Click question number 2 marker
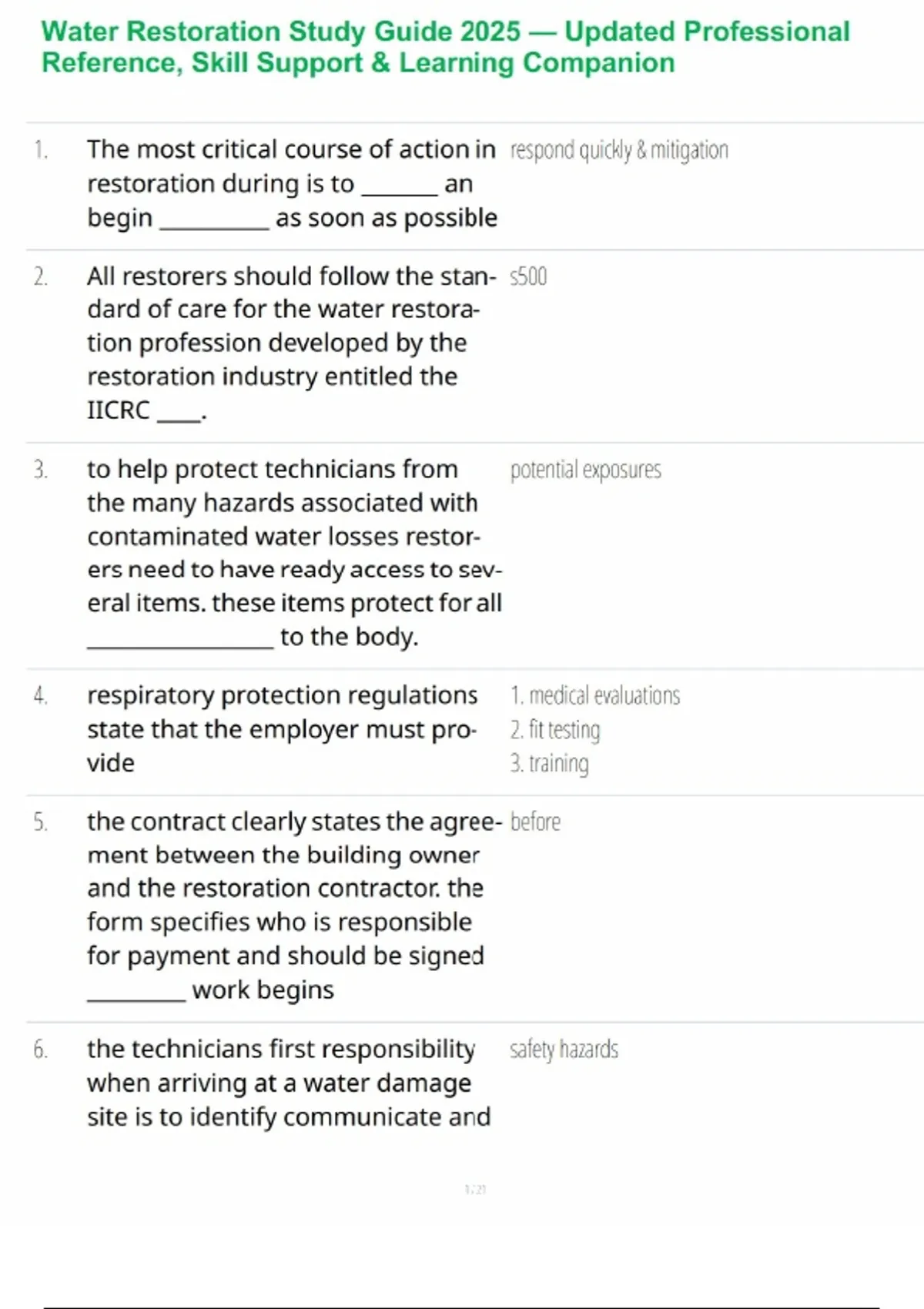This screenshot has height=1309, width=924. click(41, 276)
